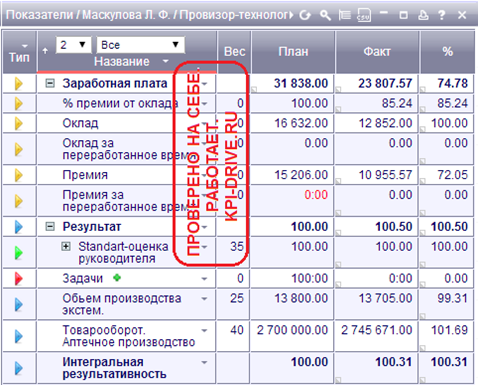
Task: Click the sort up arrow in Название header
Action: (45, 51)
